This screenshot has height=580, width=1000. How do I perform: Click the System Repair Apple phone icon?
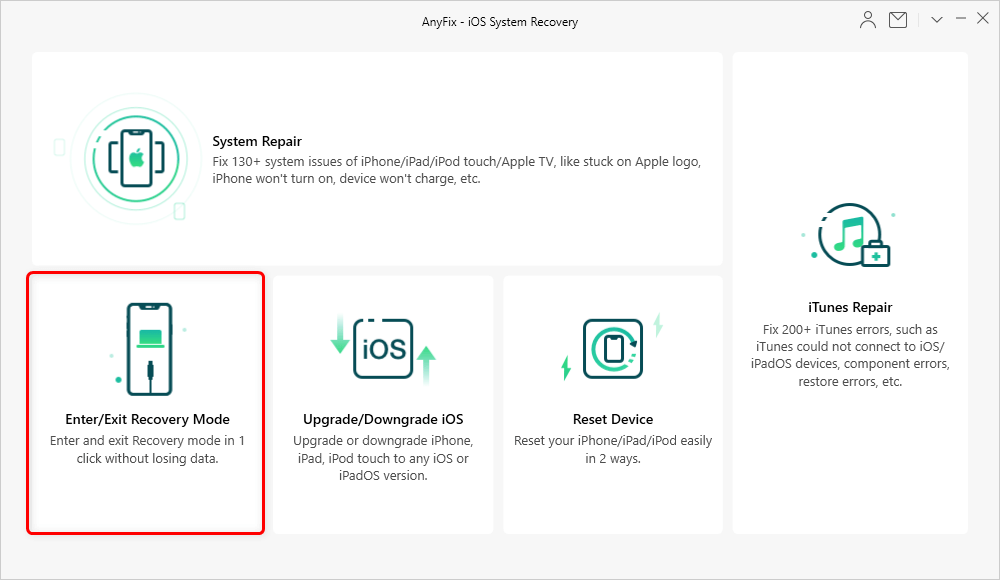(x=135, y=158)
